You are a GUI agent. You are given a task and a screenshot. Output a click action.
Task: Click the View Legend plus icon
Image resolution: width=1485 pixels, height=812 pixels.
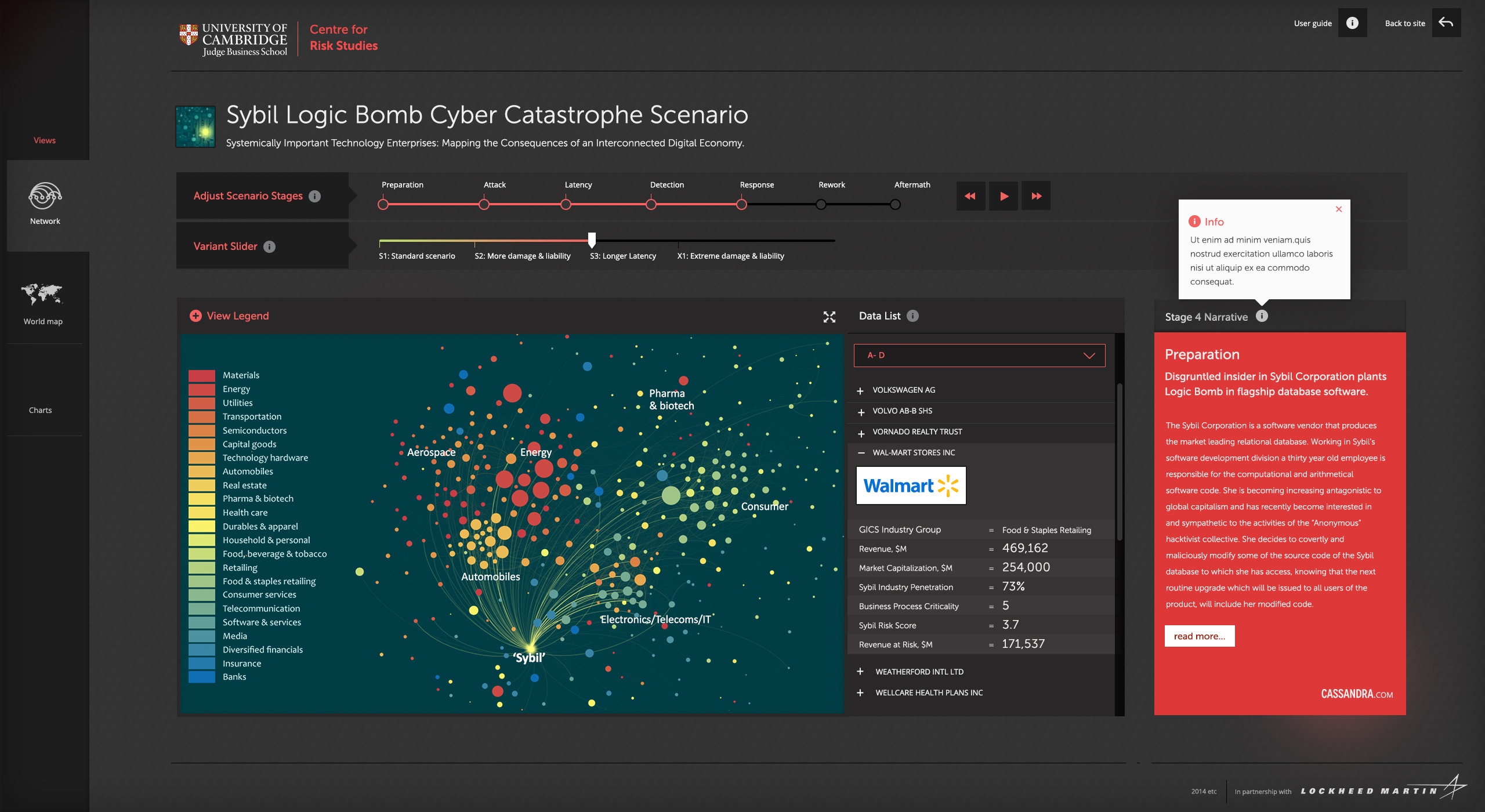pyautogui.click(x=195, y=316)
